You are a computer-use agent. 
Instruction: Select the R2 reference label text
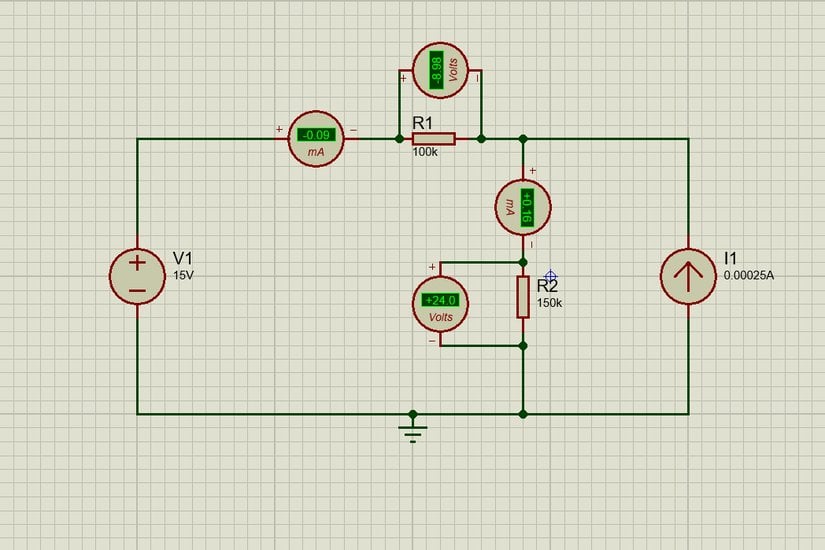click(547, 286)
